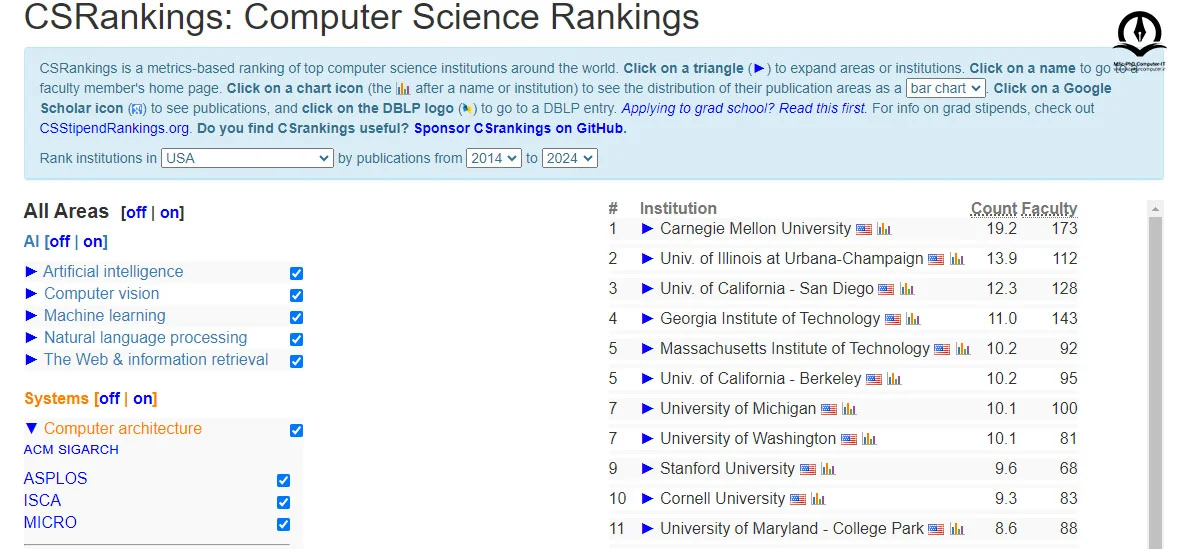Click the US flag next to Stanford University
Image resolution: width=1180 pixels, height=549 pixels.
coord(807,470)
